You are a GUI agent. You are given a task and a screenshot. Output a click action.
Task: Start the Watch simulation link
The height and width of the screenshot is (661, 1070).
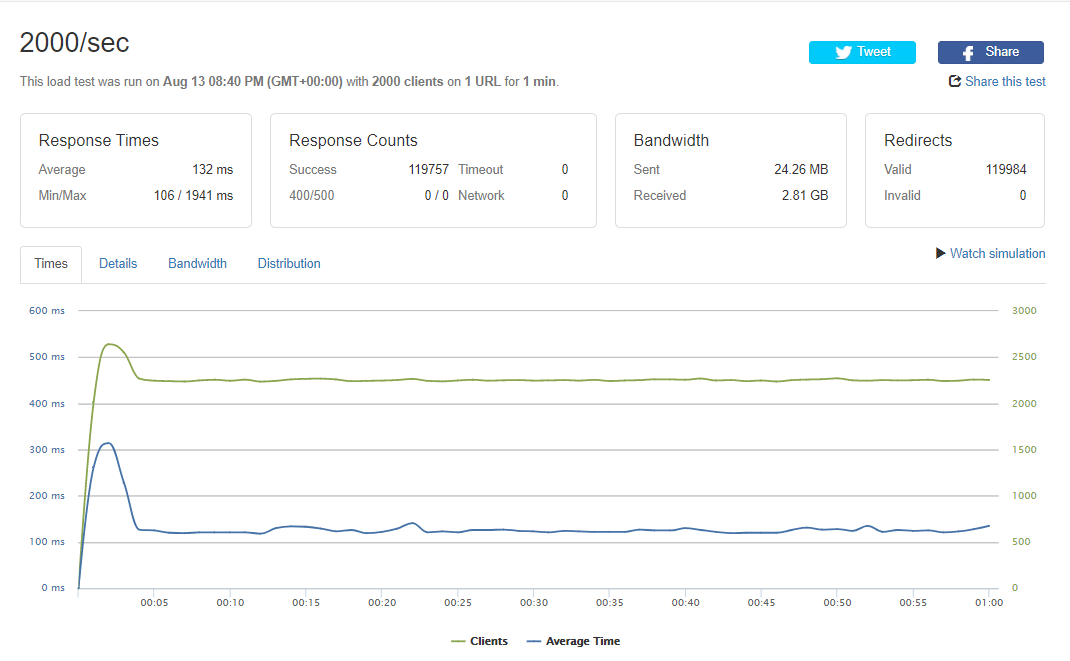tap(997, 254)
